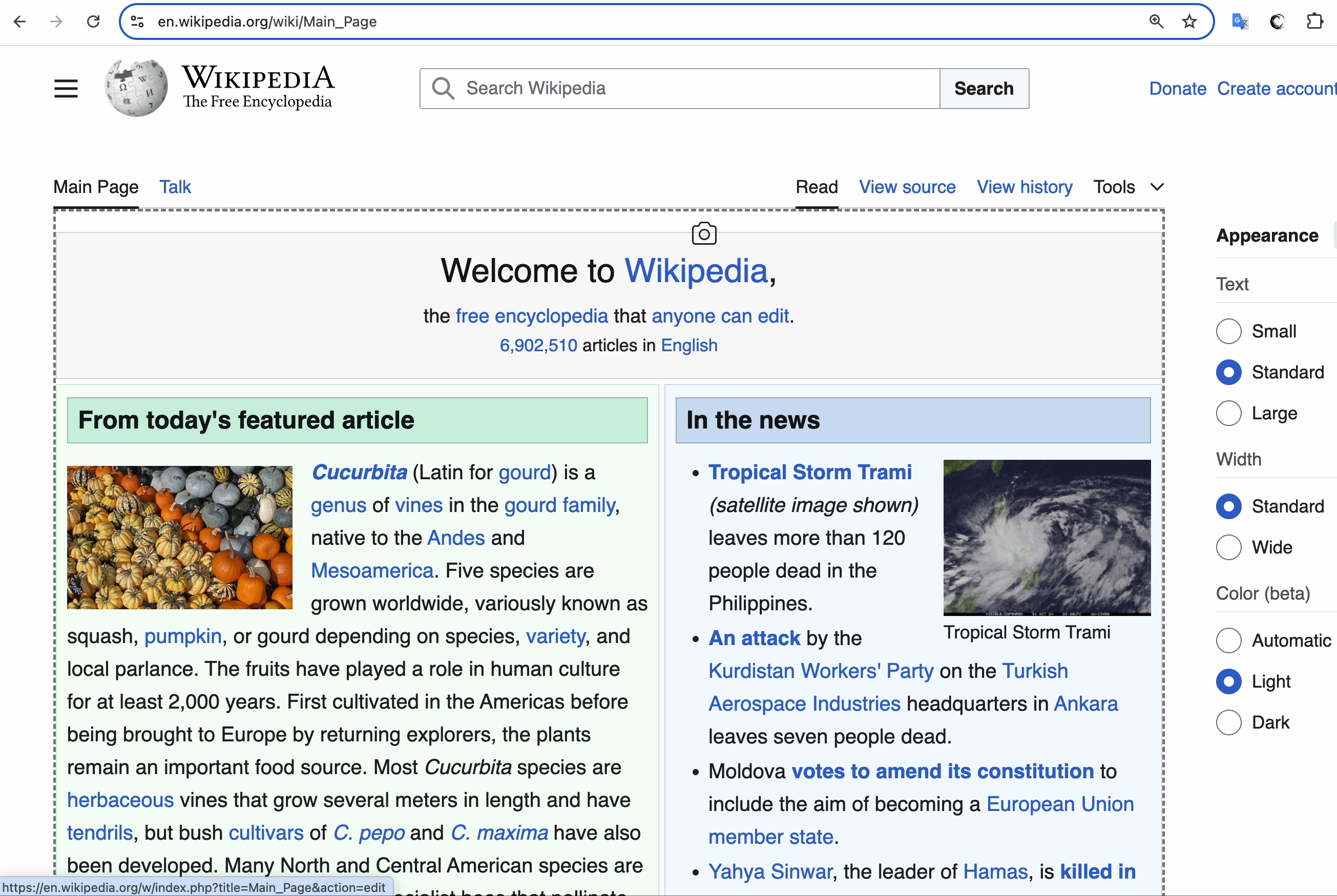Open the herbaceous link
Viewport: 1337px width, 896px height.
point(120,801)
